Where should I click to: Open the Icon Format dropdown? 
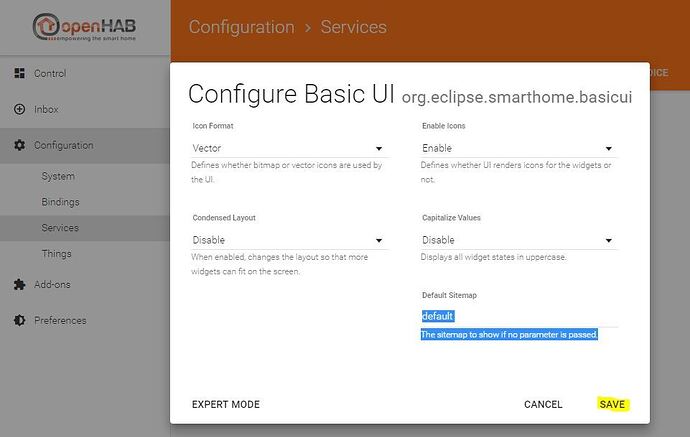(x=288, y=148)
